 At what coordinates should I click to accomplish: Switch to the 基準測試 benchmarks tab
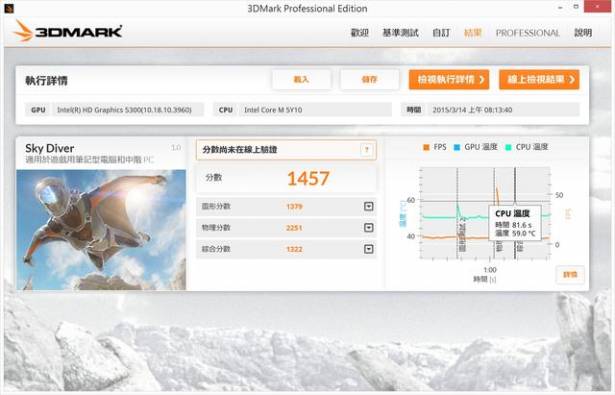400,33
